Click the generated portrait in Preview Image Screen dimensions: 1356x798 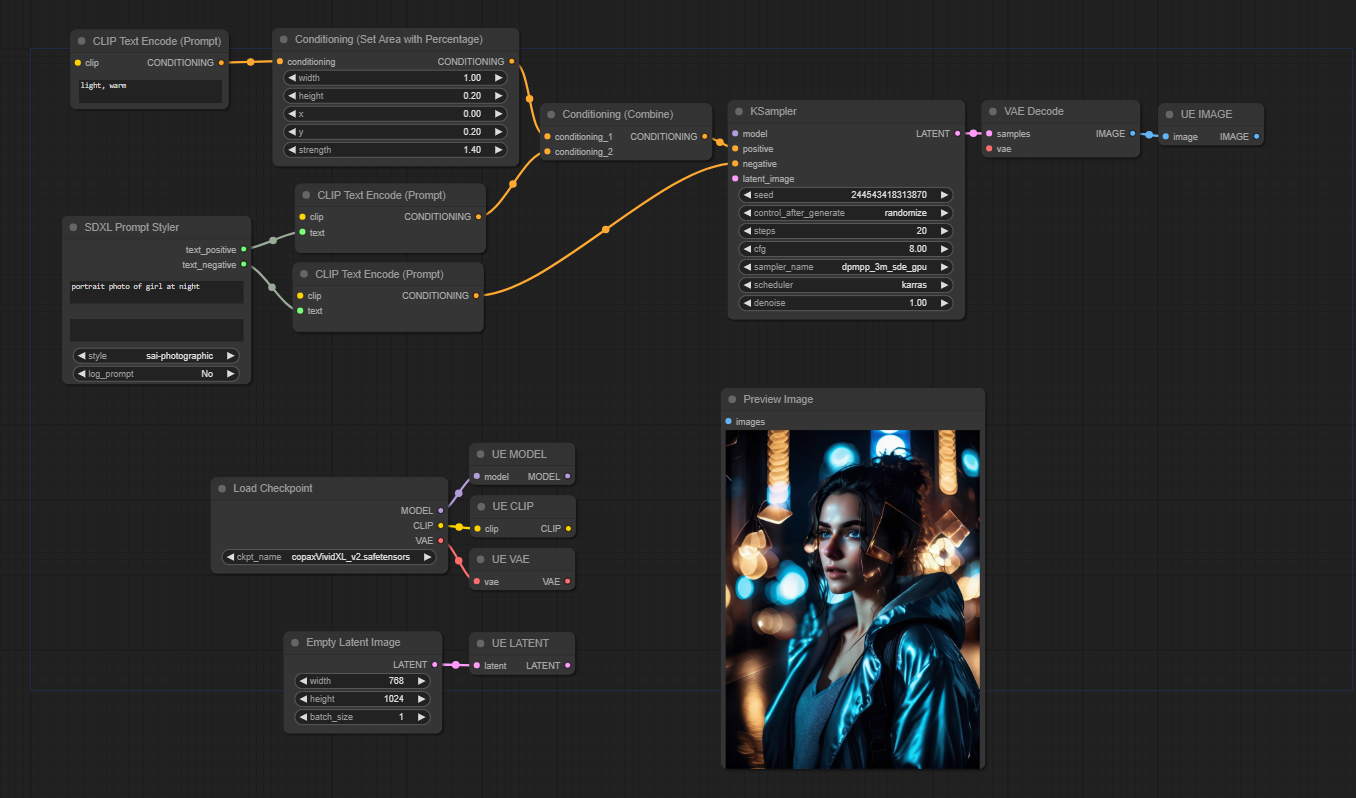[852, 599]
